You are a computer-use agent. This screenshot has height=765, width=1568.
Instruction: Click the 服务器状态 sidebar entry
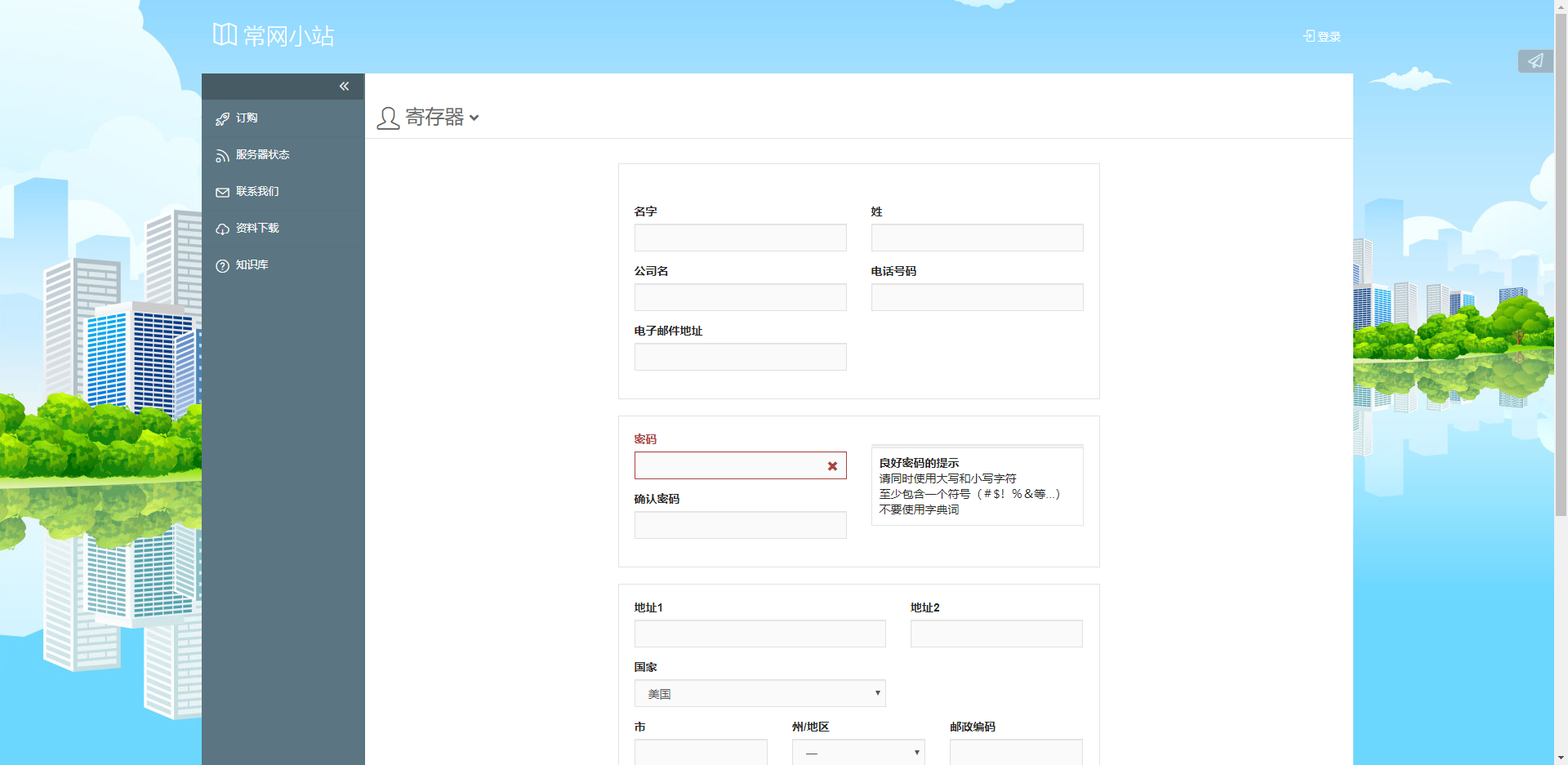[x=262, y=154]
